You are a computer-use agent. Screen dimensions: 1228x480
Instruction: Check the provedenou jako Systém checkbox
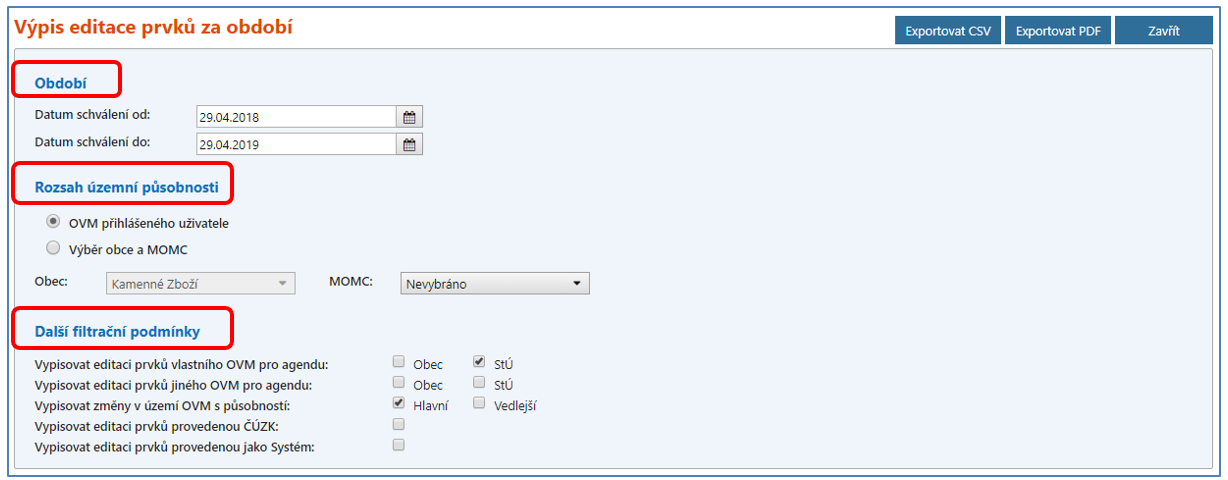(x=399, y=445)
